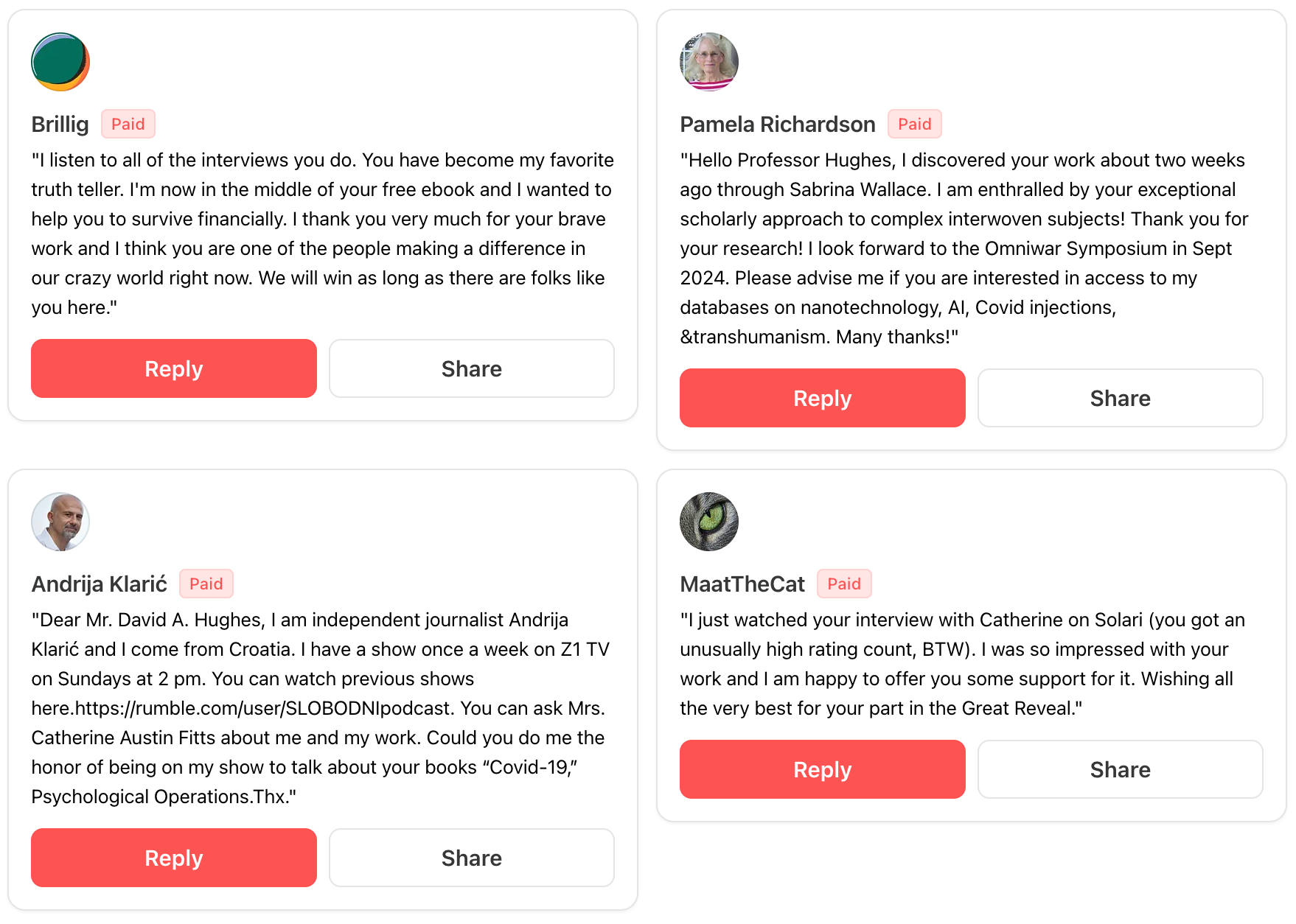Viewport: 1296px width, 924px height.
Task: Share Pamela Richardson's comment
Action: click(x=1121, y=398)
